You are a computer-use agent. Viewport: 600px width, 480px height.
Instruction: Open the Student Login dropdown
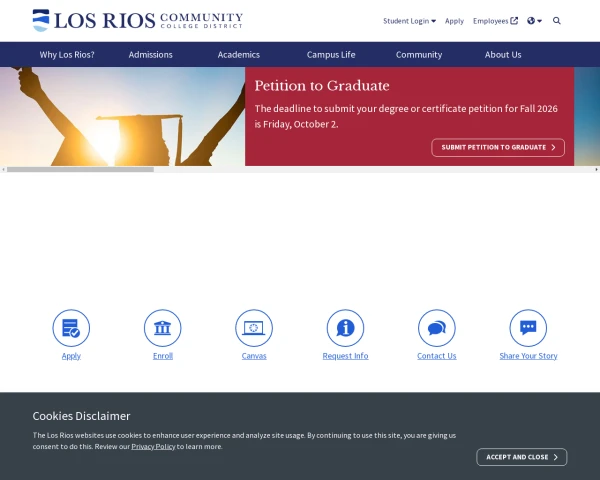(409, 21)
